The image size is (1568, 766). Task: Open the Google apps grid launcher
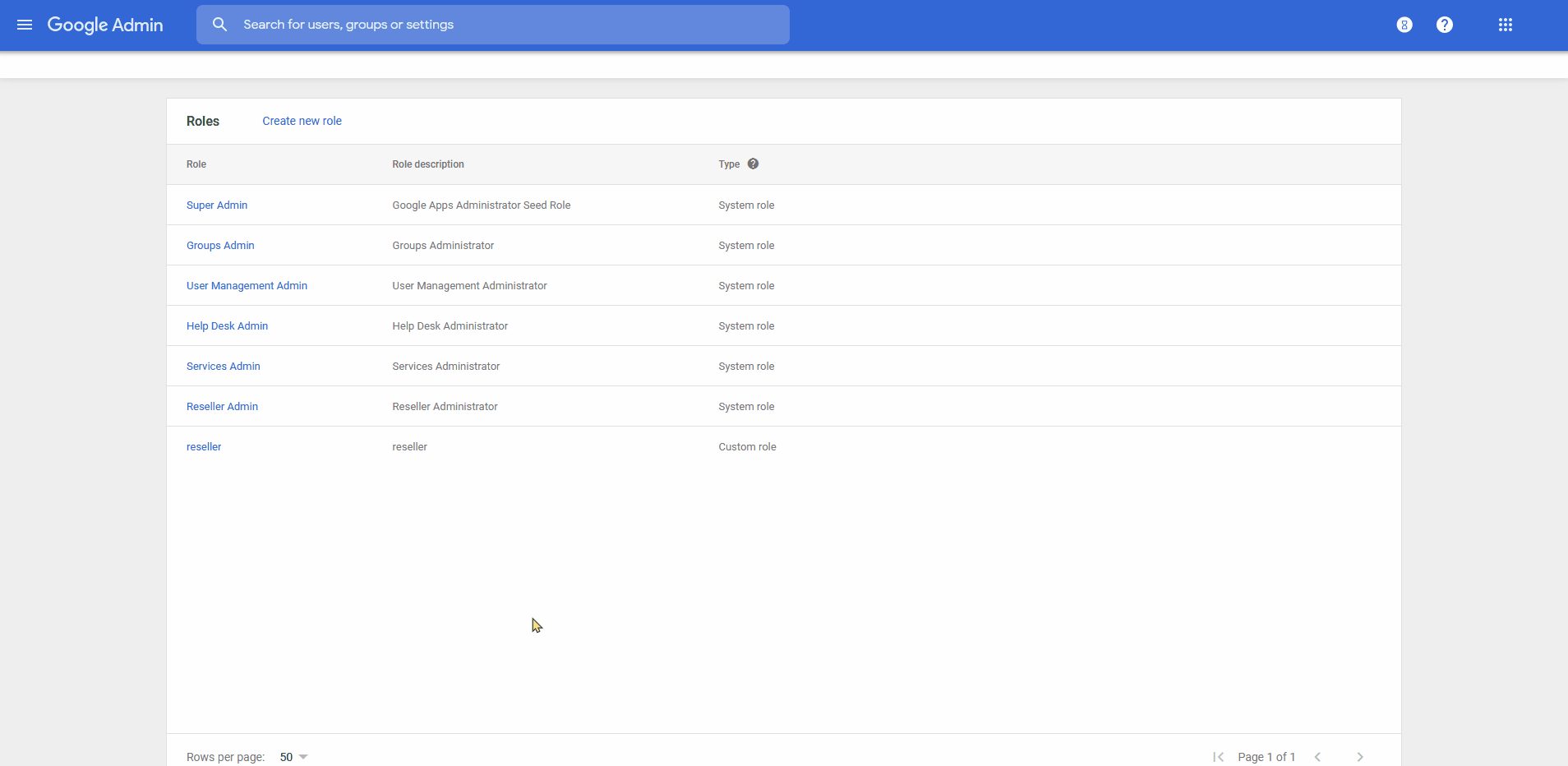(x=1506, y=25)
